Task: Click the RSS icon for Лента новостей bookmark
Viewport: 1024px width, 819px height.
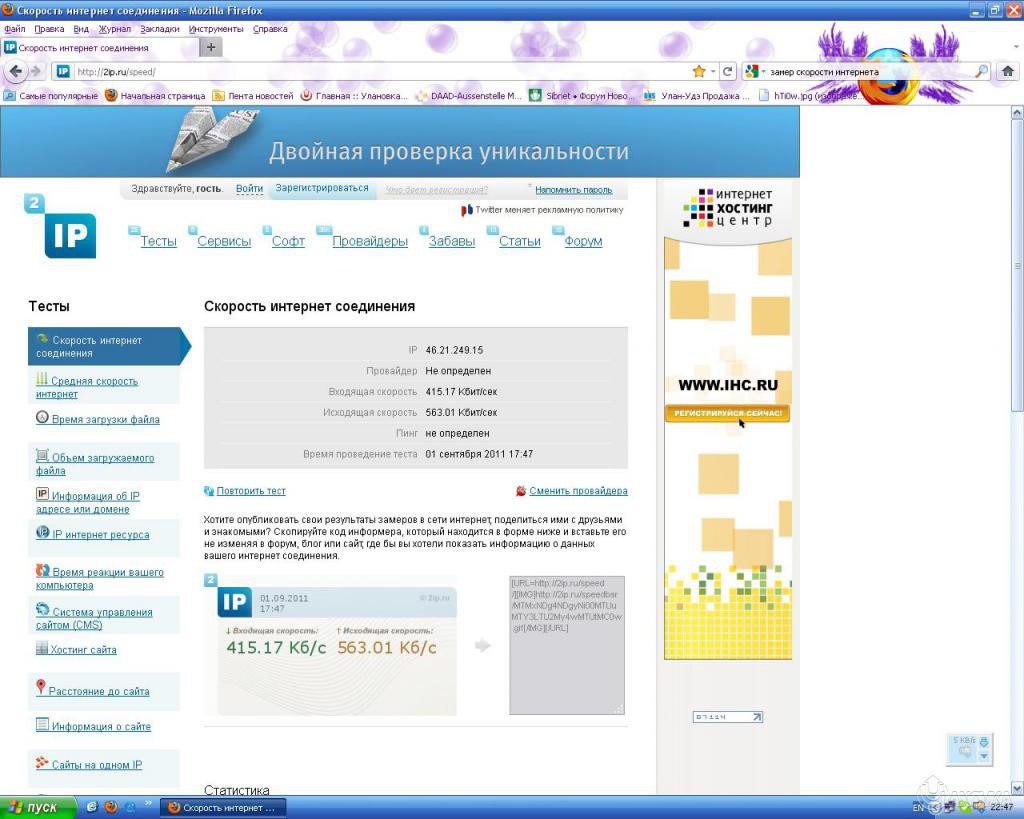Action: tap(218, 96)
